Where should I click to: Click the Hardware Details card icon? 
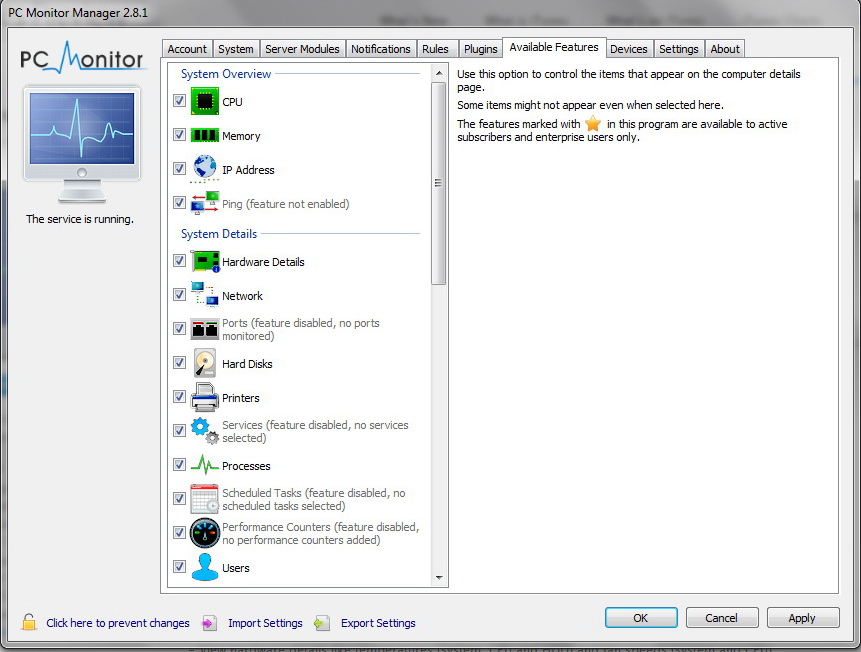[x=205, y=261]
